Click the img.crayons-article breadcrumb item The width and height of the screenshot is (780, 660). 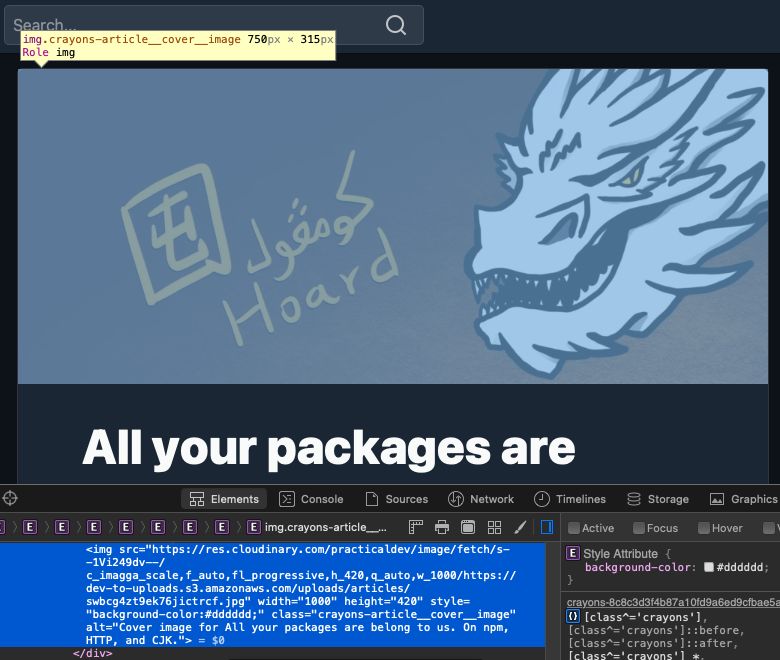point(317,527)
